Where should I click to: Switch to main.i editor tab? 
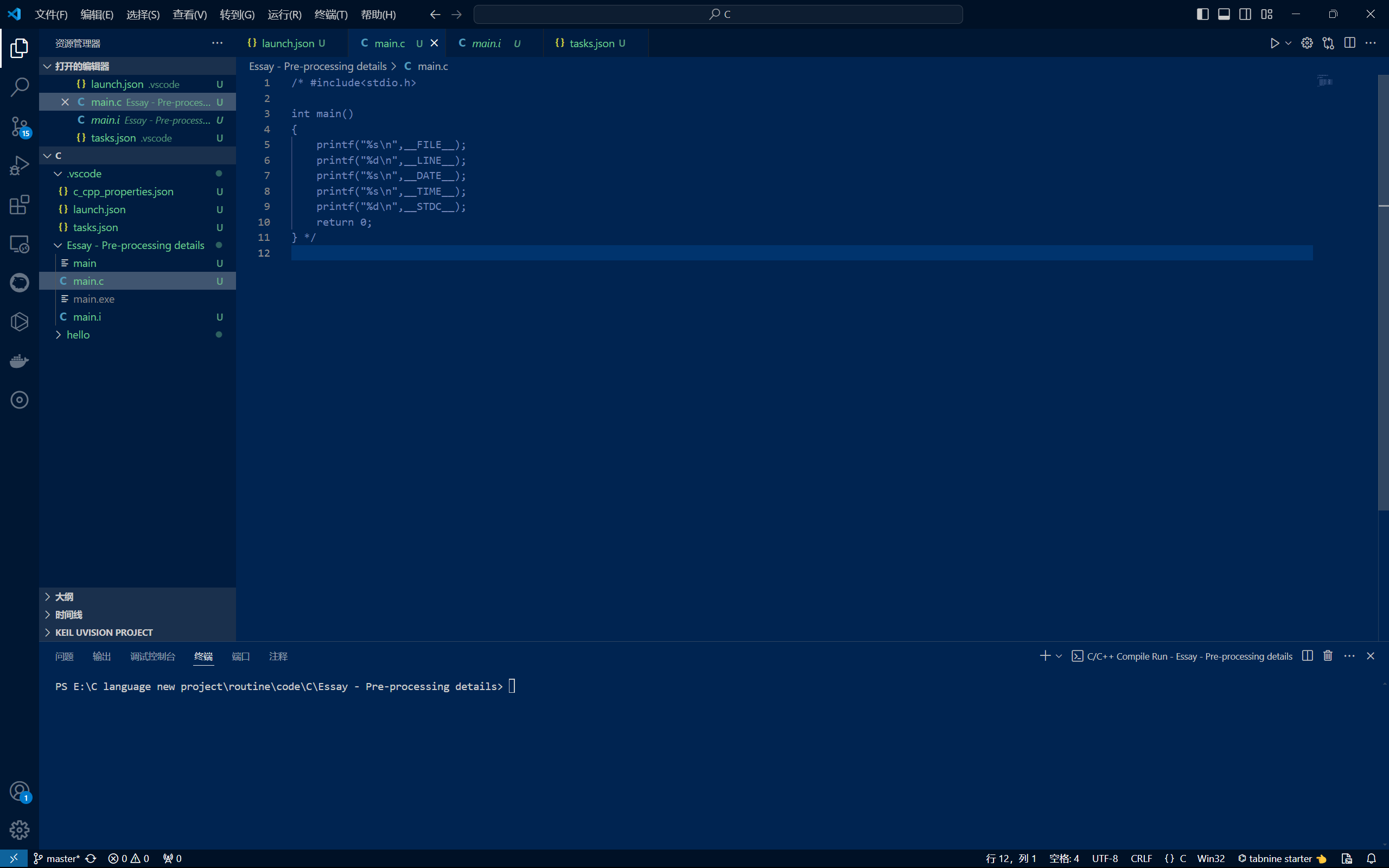pyautogui.click(x=495, y=43)
